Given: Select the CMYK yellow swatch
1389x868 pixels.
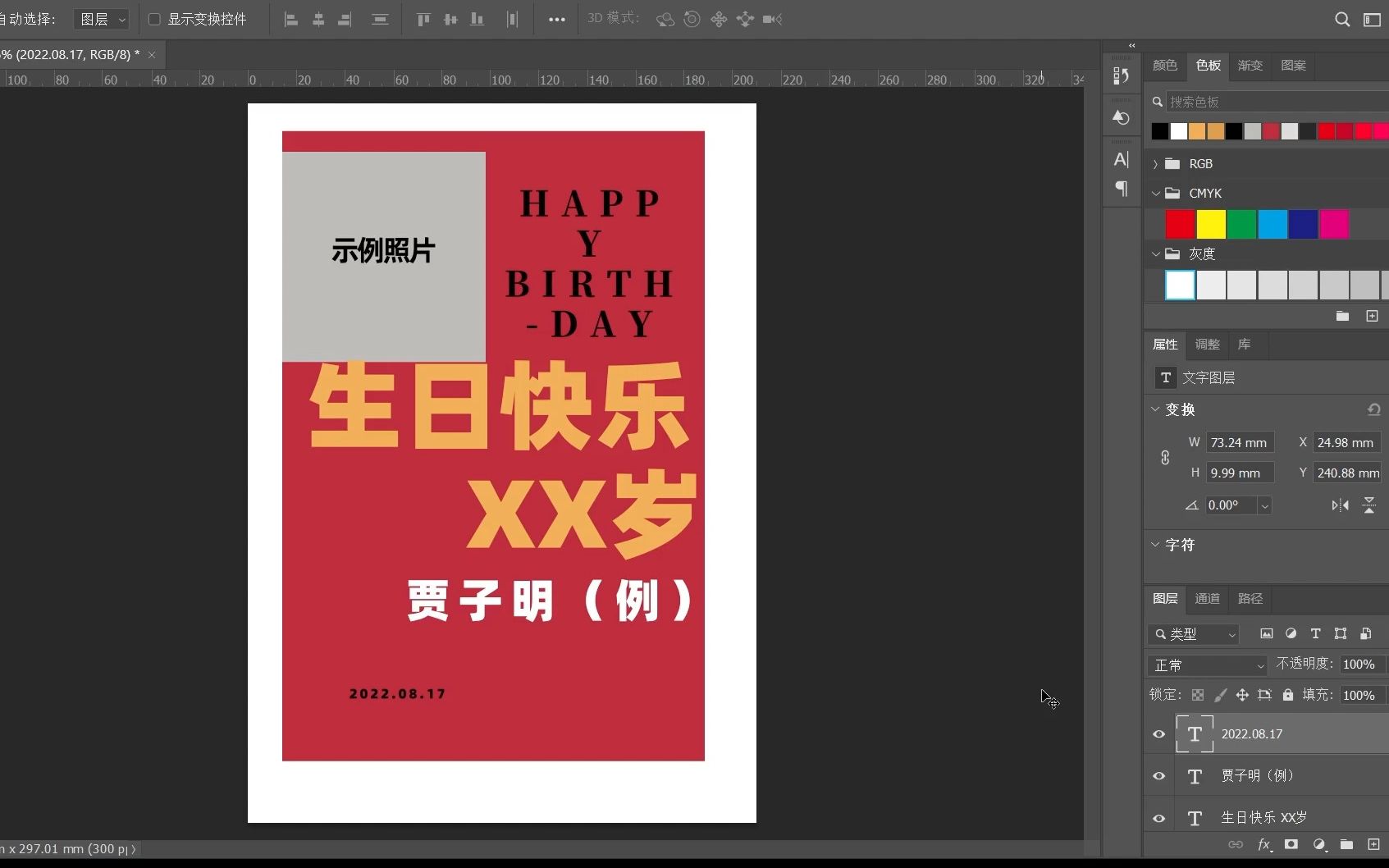Looking at the screenshot, I should click(x=1211, y=224).
